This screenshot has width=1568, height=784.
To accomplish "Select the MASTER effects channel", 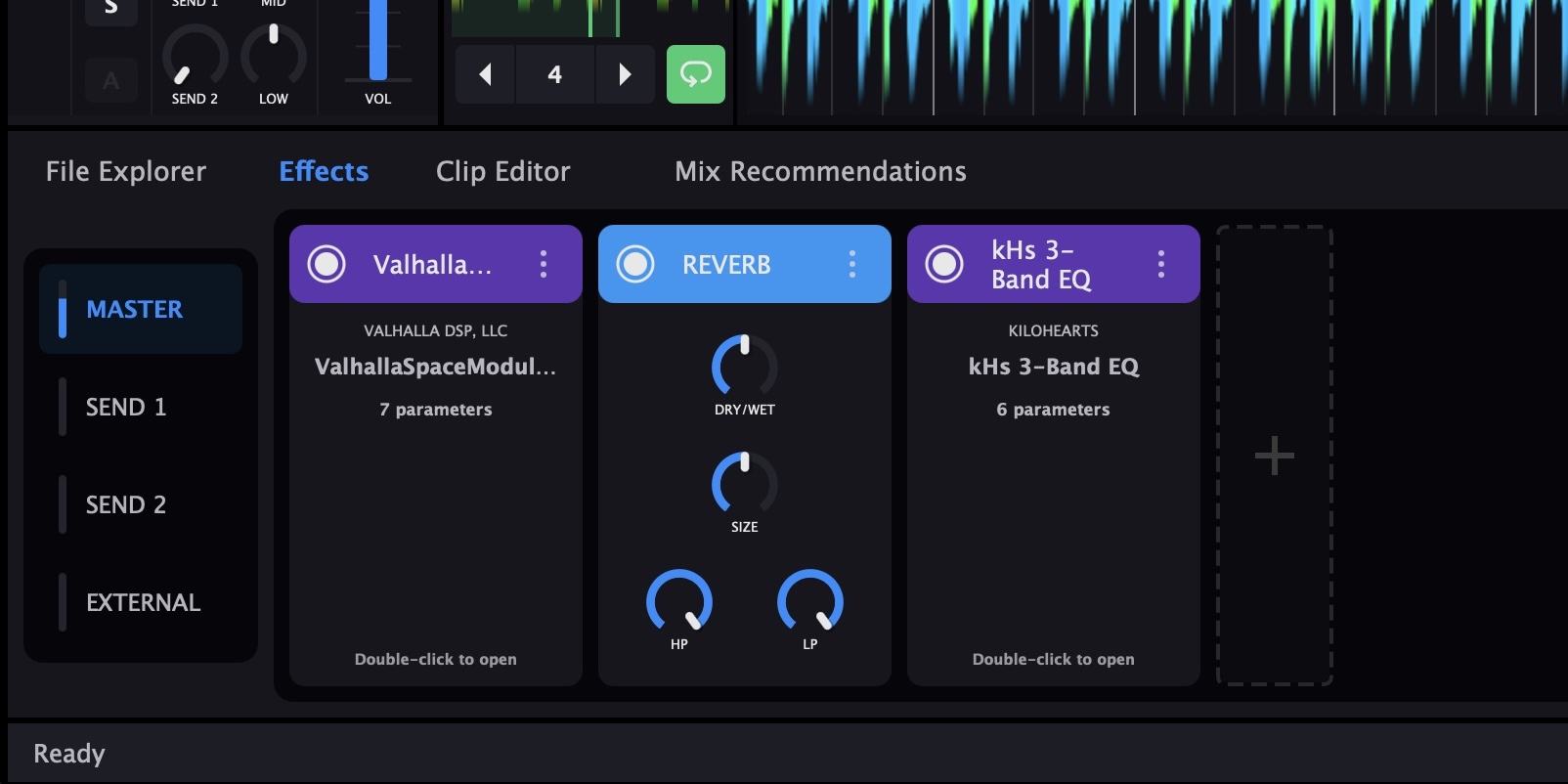I will tap(141, 309).
